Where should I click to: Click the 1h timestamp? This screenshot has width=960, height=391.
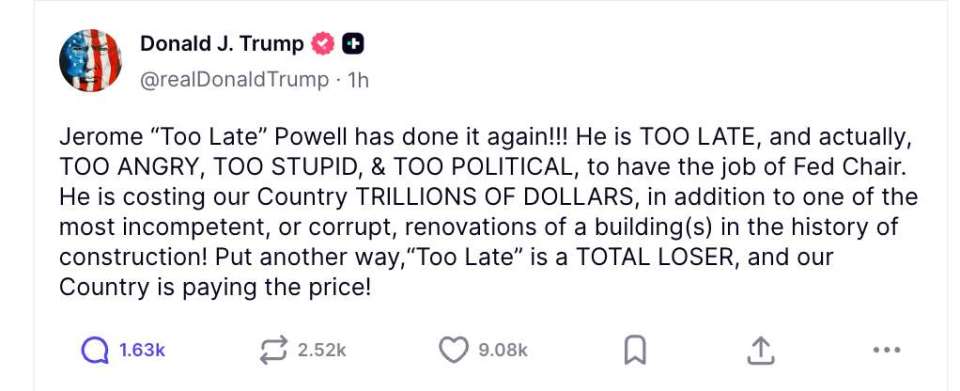[358, 80]
